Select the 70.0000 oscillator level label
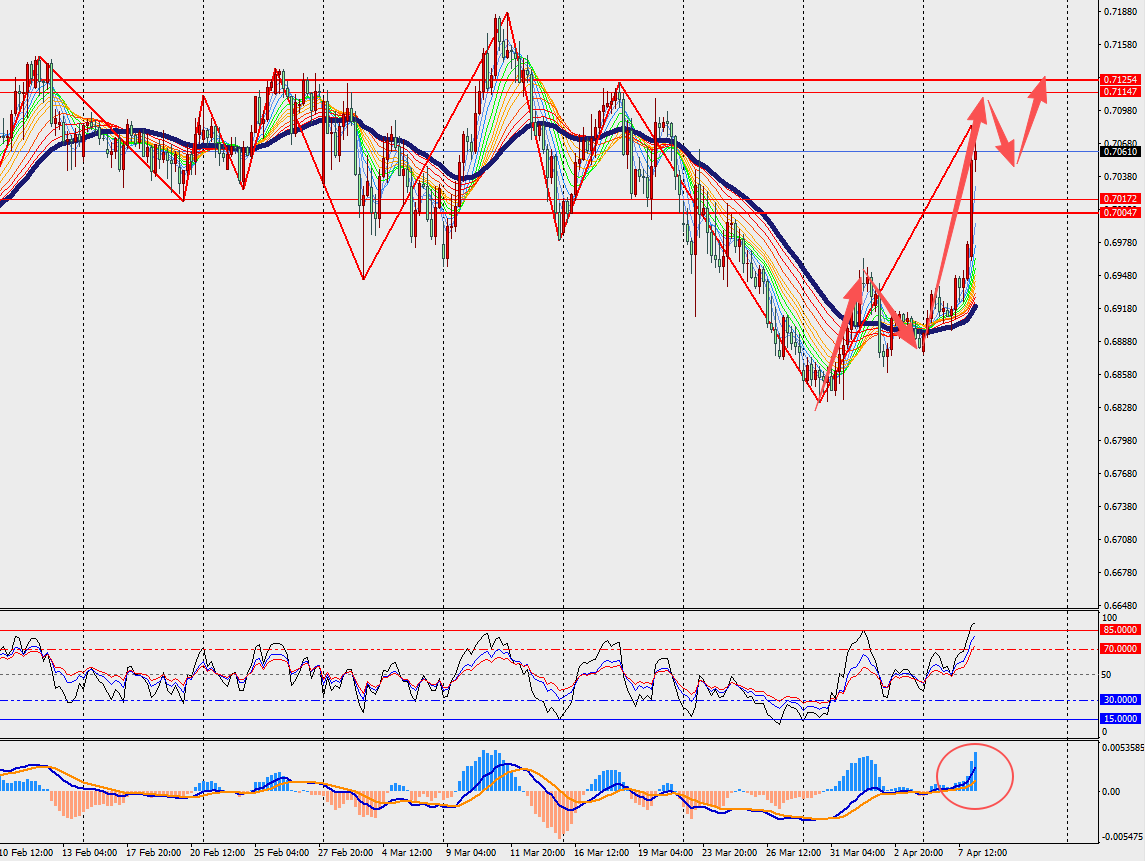Viewport: 1146px width, 861px height. pos(1120,649)
